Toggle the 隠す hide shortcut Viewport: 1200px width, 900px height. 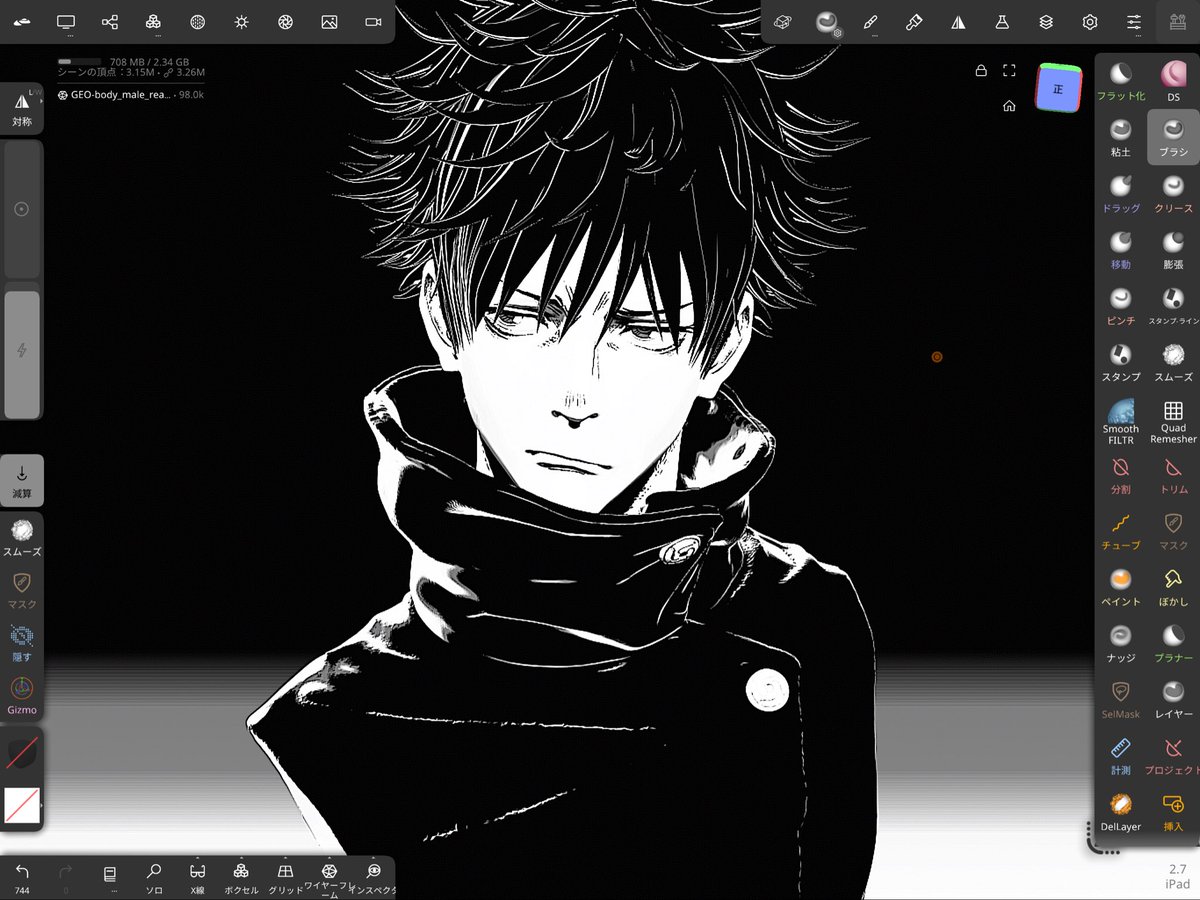(22, 644)
